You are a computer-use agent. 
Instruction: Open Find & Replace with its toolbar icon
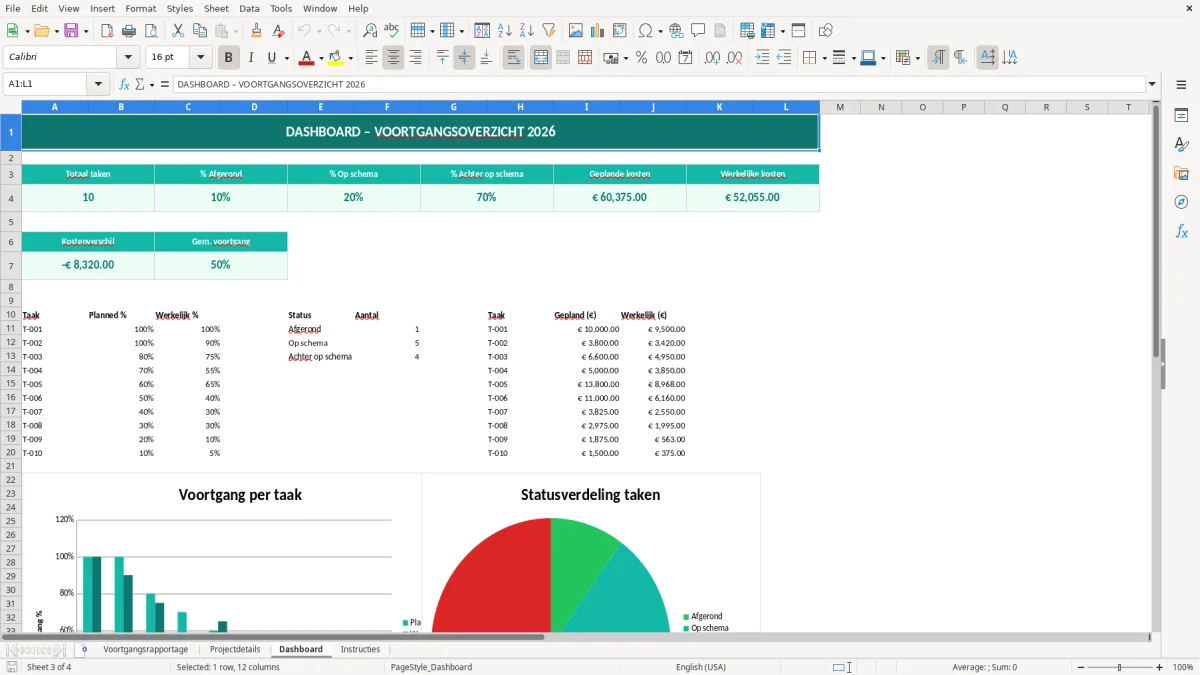point(370,31)
